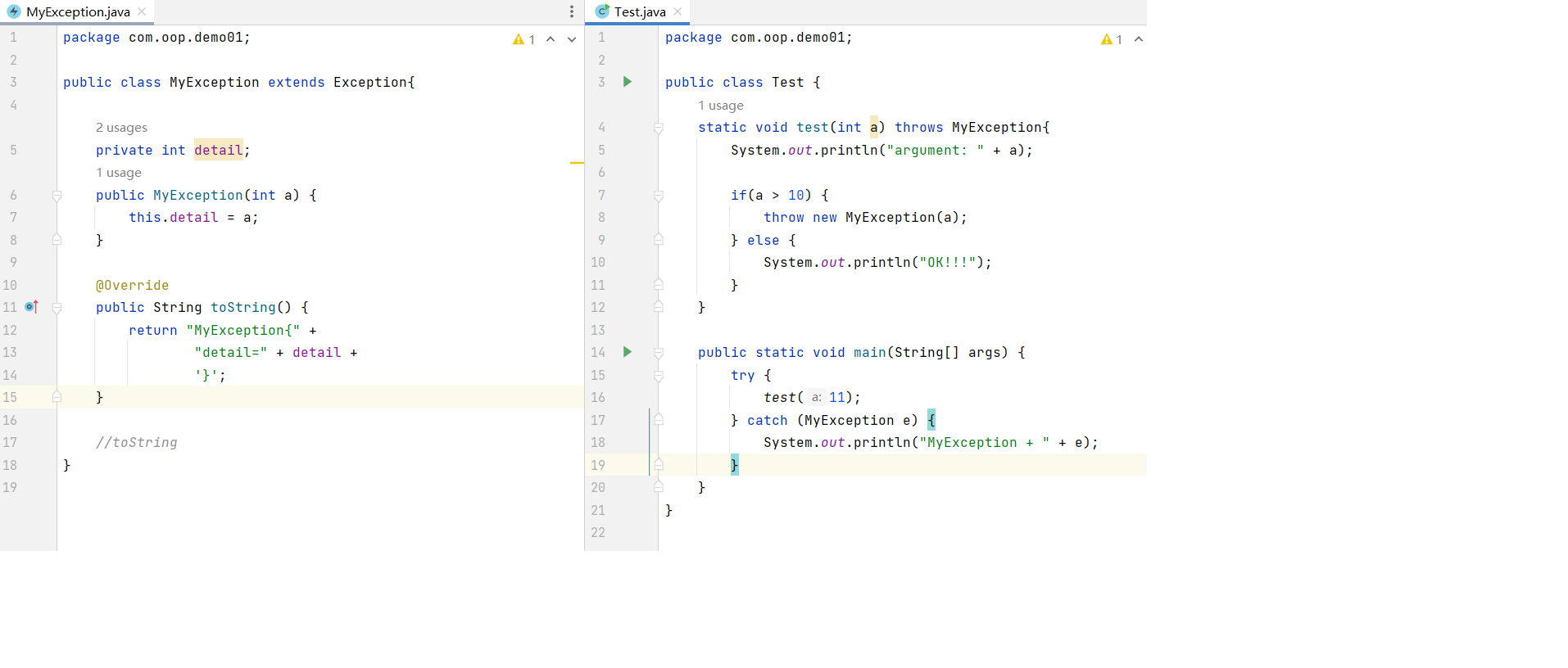
Task: Click the highlighted parameter 'a' in test signature
Action: (874, 128)
